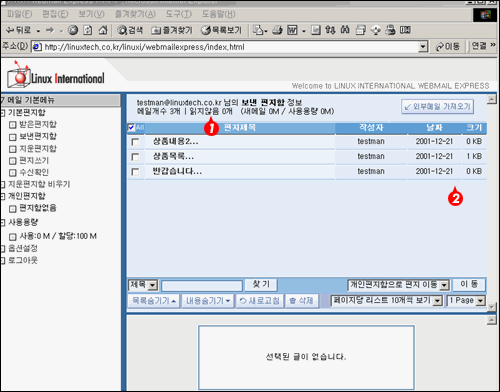Click 지운편지함 비우기 empty trash
Screen dimensions: 500x392
tap(39, 184)
